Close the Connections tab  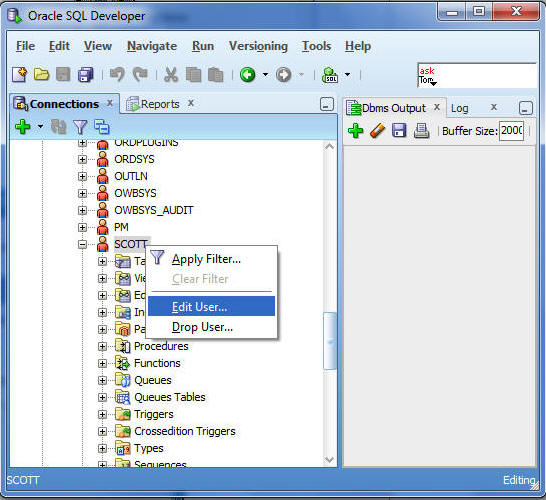(110, 103)
